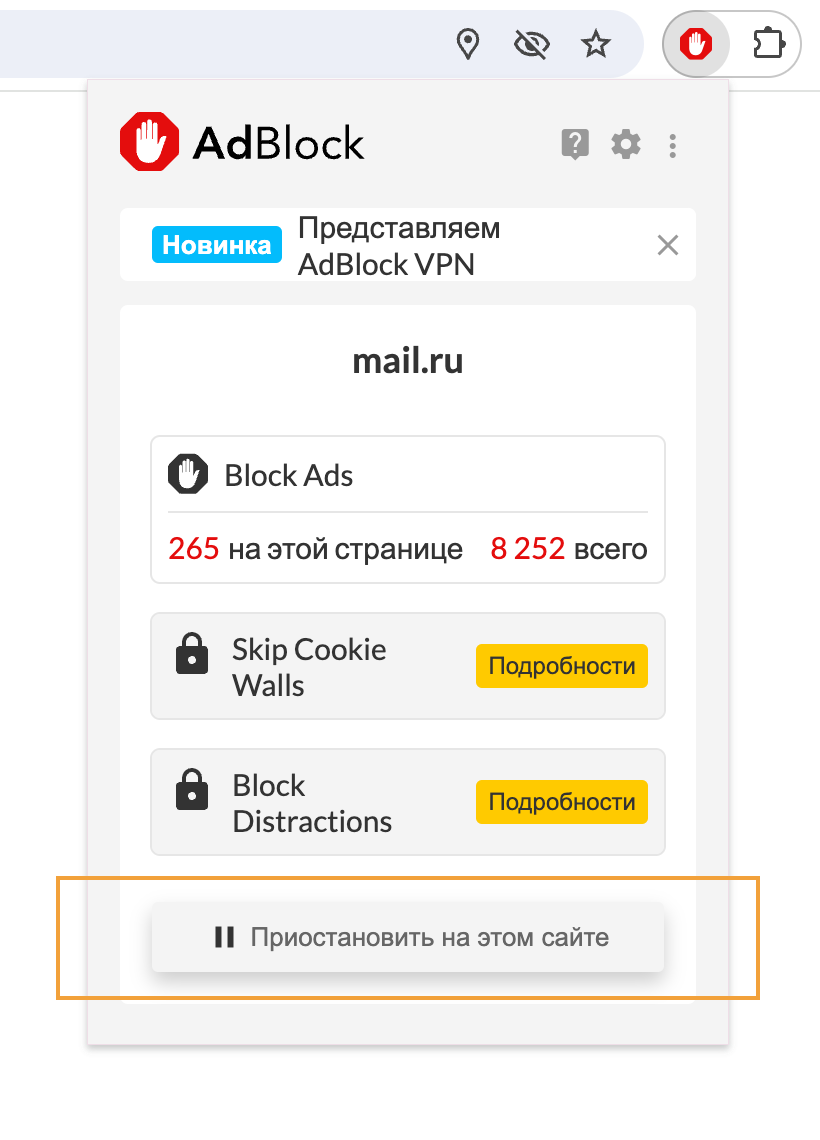
Task: Click the AdBlock logo in the popup header
Action: pos(241,143)
